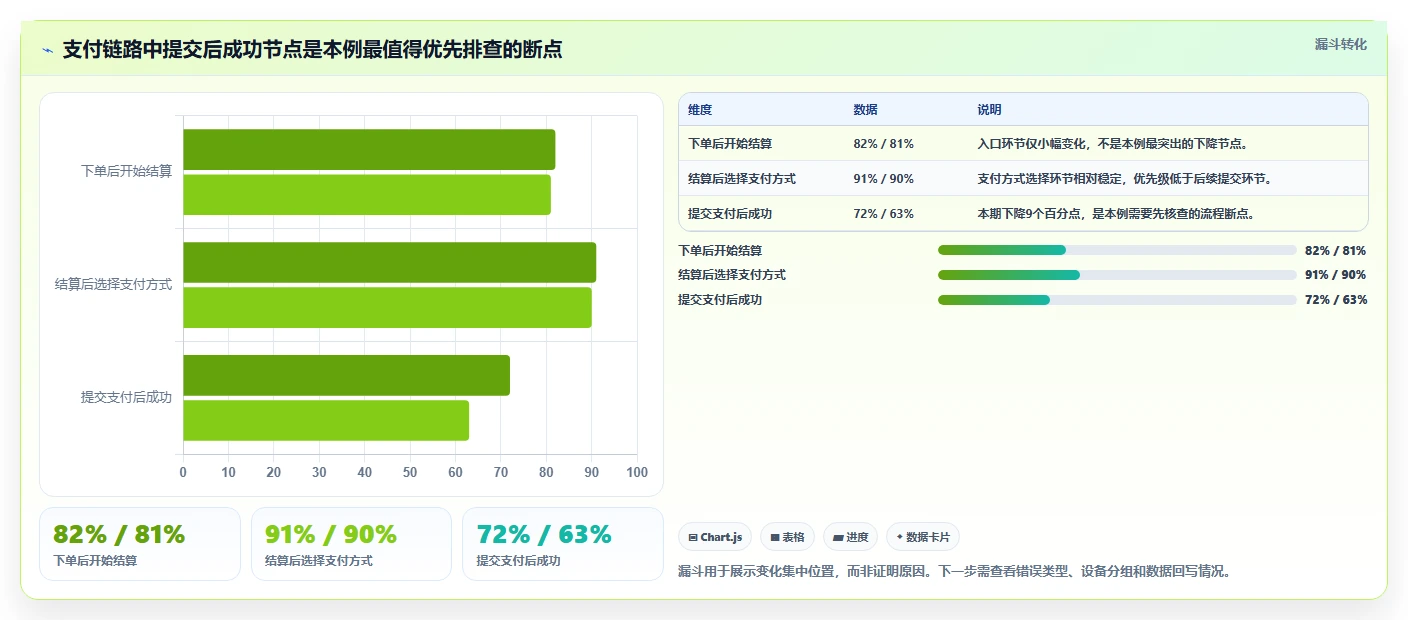Click the 数据 column header
This screenshot has height=620, width=1408.
(x=865, y=110)
